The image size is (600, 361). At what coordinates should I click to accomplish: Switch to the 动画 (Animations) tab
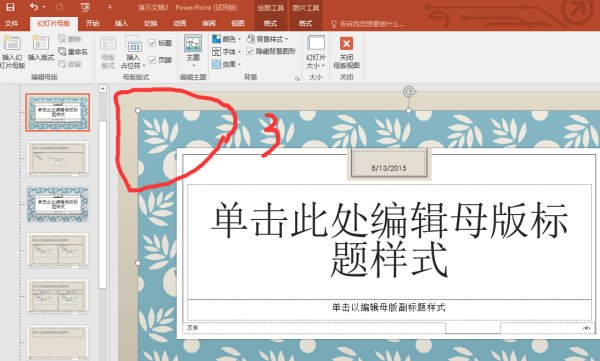click(x=179, y=23)
